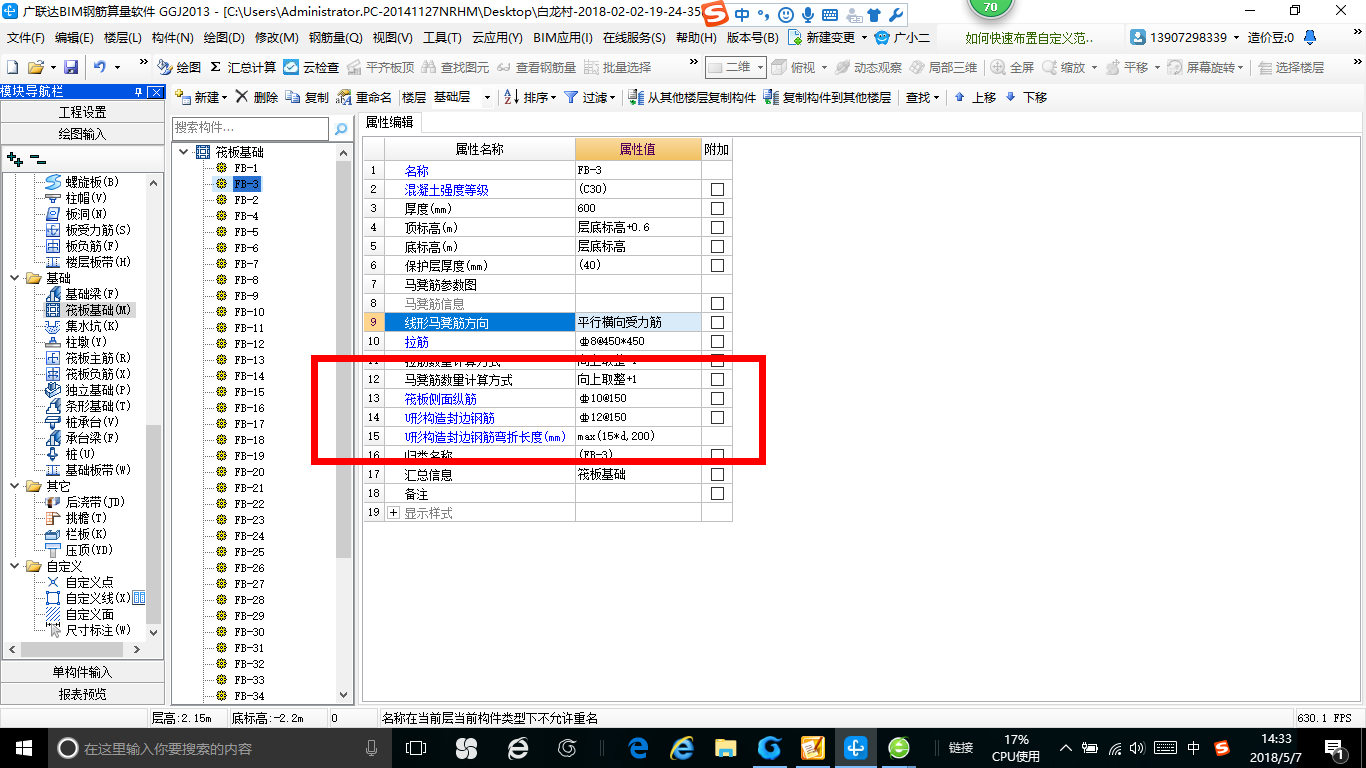Select 桩承台(V) component type
Image resolution: width=1366 pixels, height=768 pixels.
pyautogui.click(x=92, y=422)
